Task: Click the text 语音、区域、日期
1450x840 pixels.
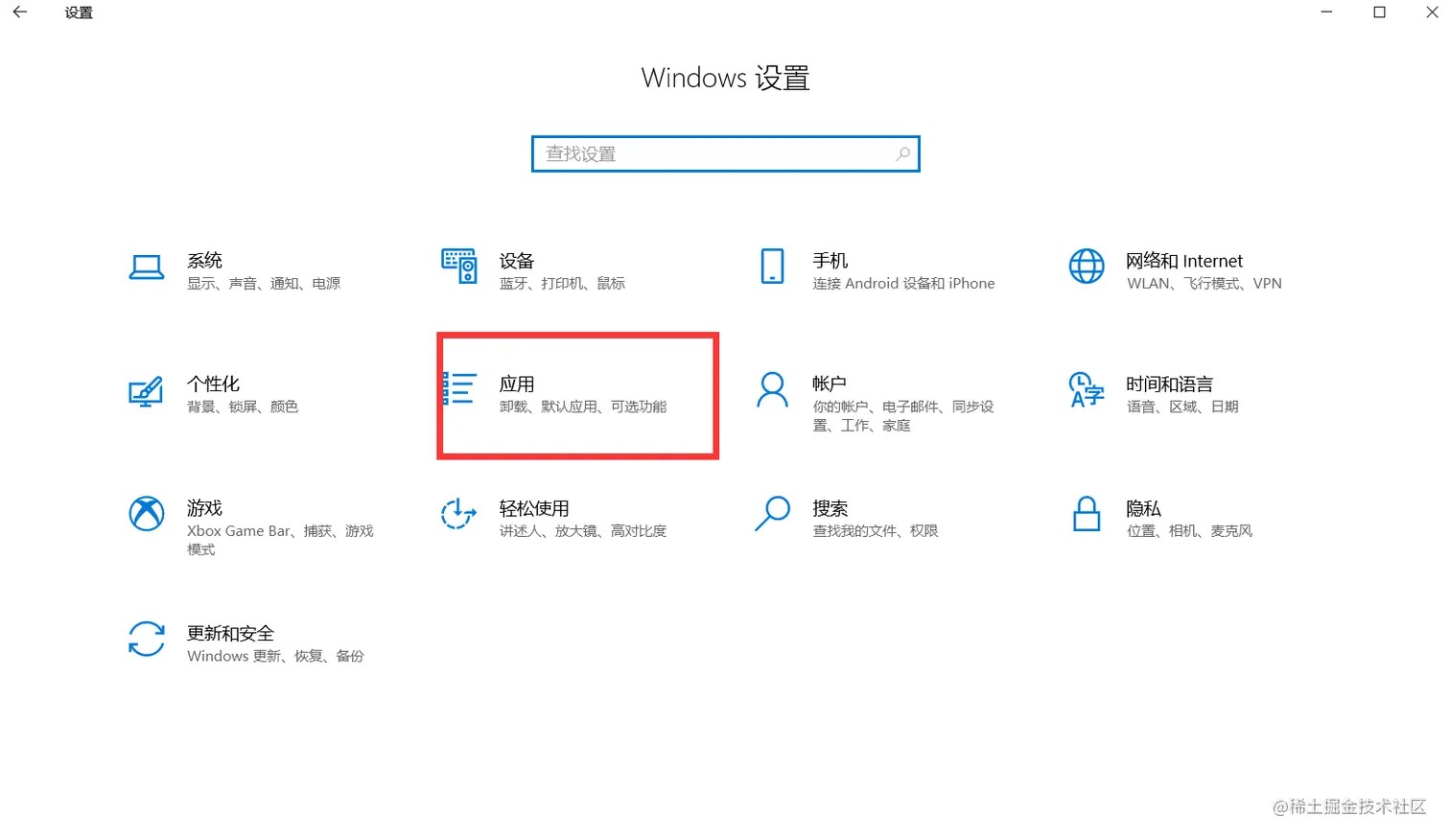Action: tap(1182, 407)
